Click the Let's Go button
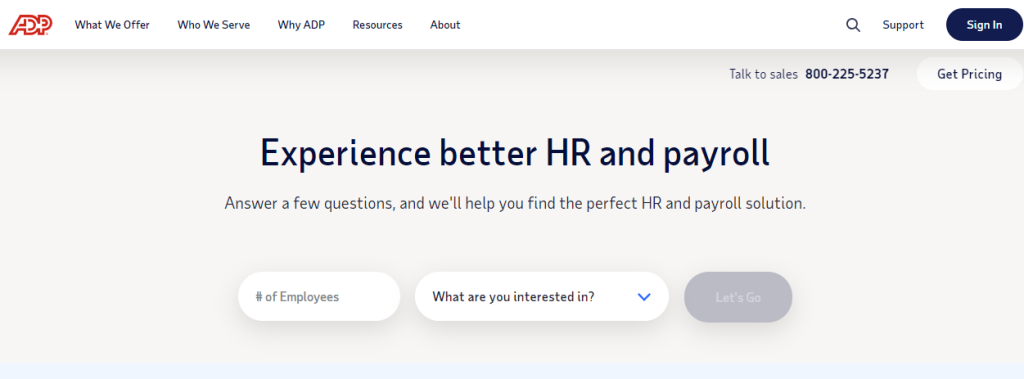Image resolution: width=1024 pixels, height=379 pixels. tap(738, 297)
